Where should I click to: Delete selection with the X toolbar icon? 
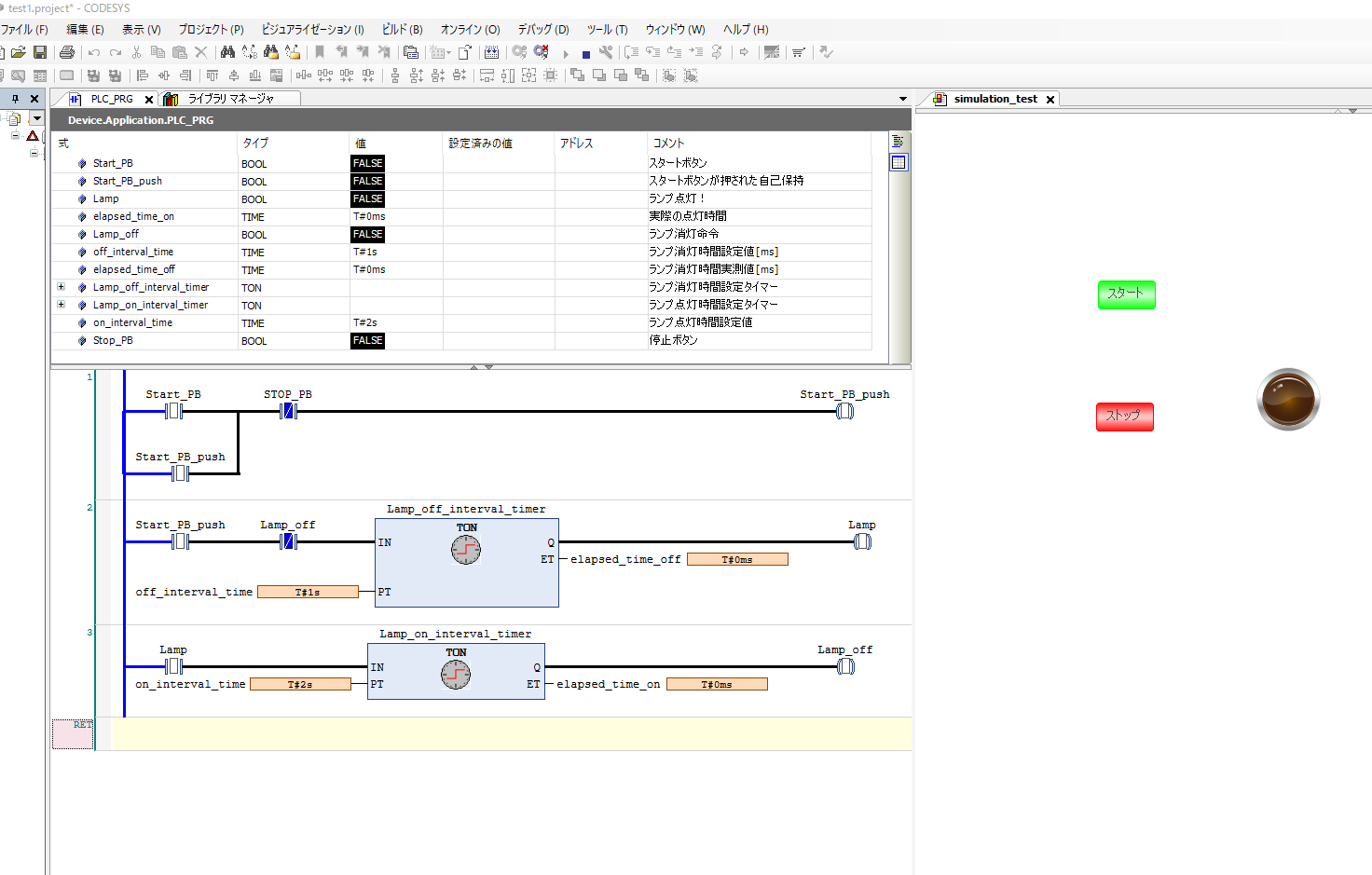coord(200,53)
